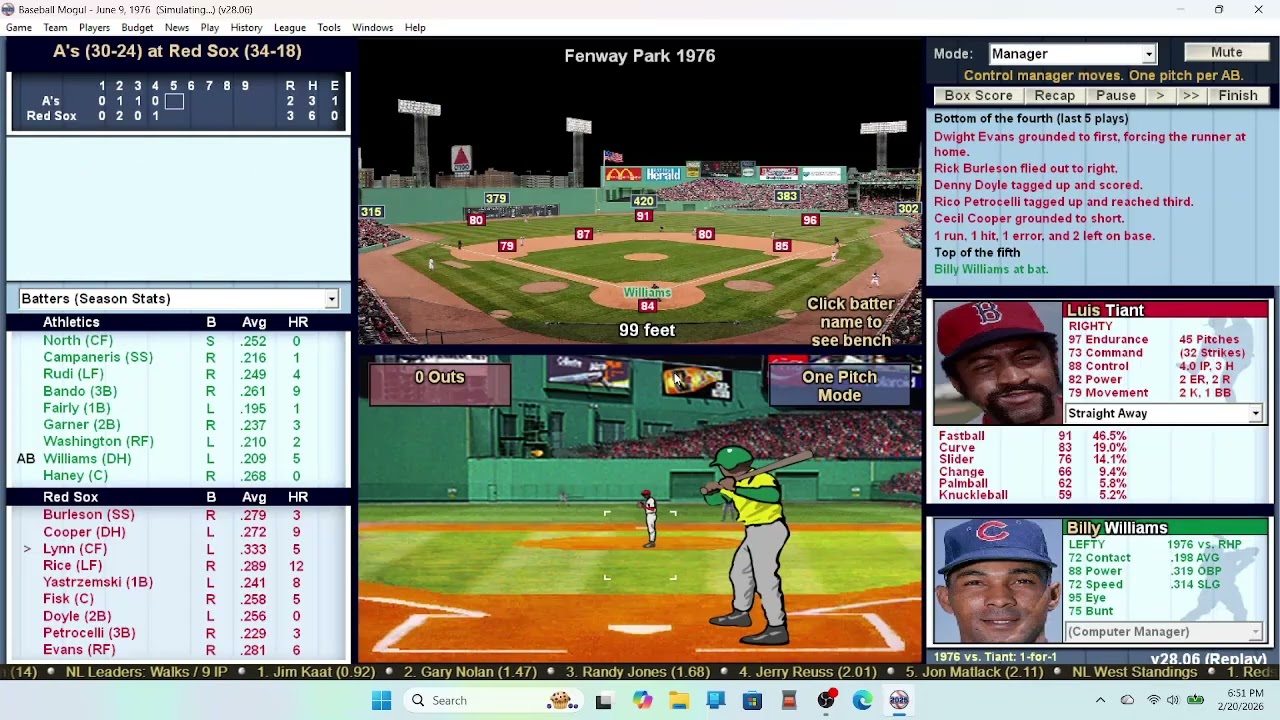
Task: Open the Windows menu
Action: click(x=372, y=28)
